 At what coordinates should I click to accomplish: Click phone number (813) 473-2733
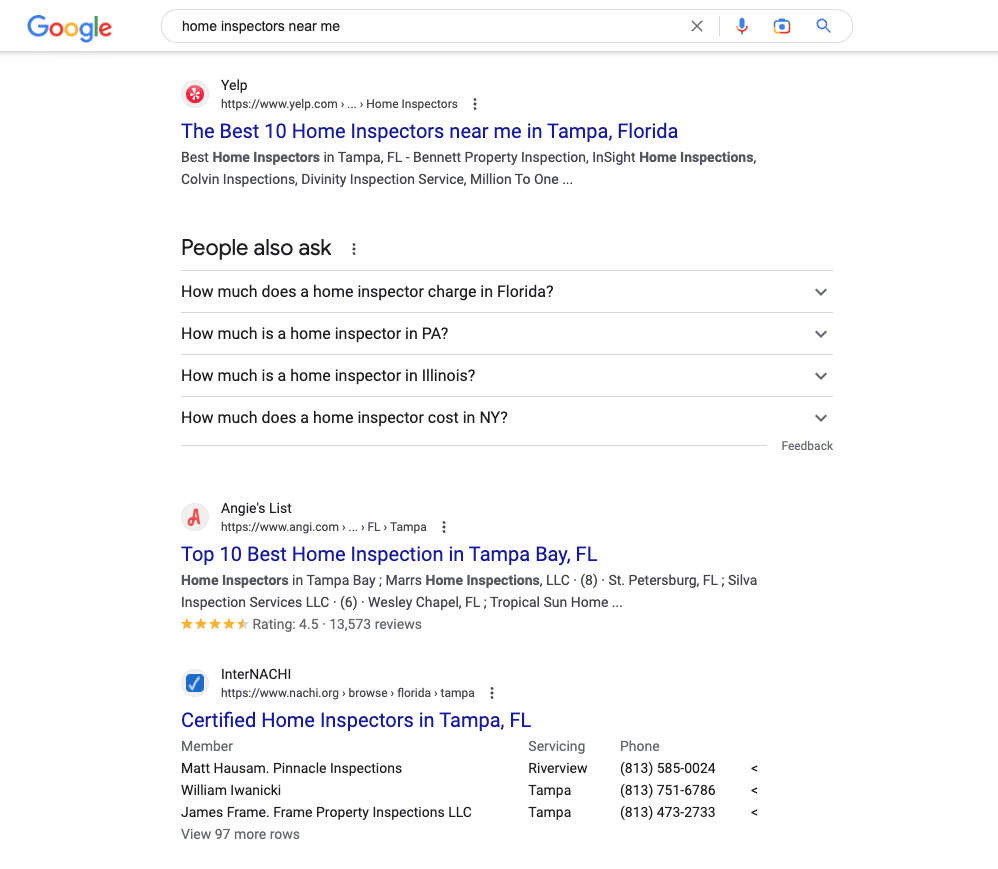[668, 812]
